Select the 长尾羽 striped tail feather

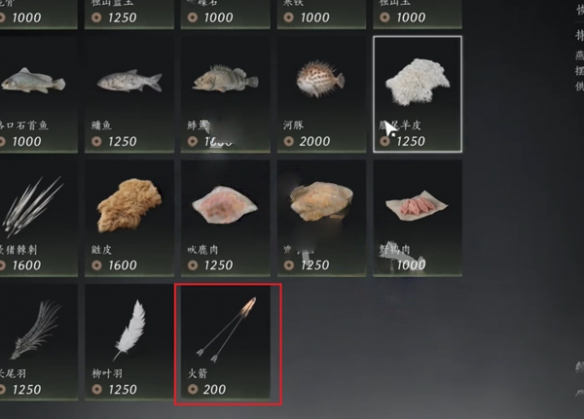[39, 343]
